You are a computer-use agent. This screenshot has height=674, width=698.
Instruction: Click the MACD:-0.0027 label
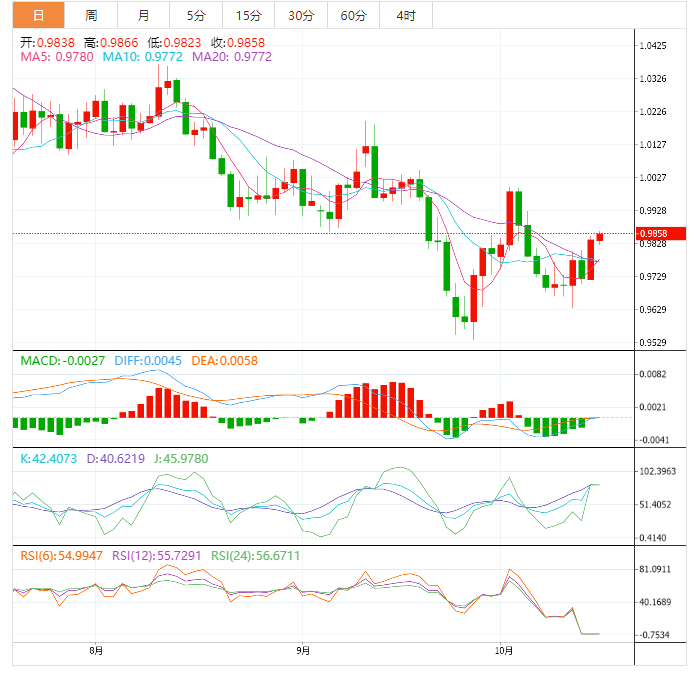point(63,361)
